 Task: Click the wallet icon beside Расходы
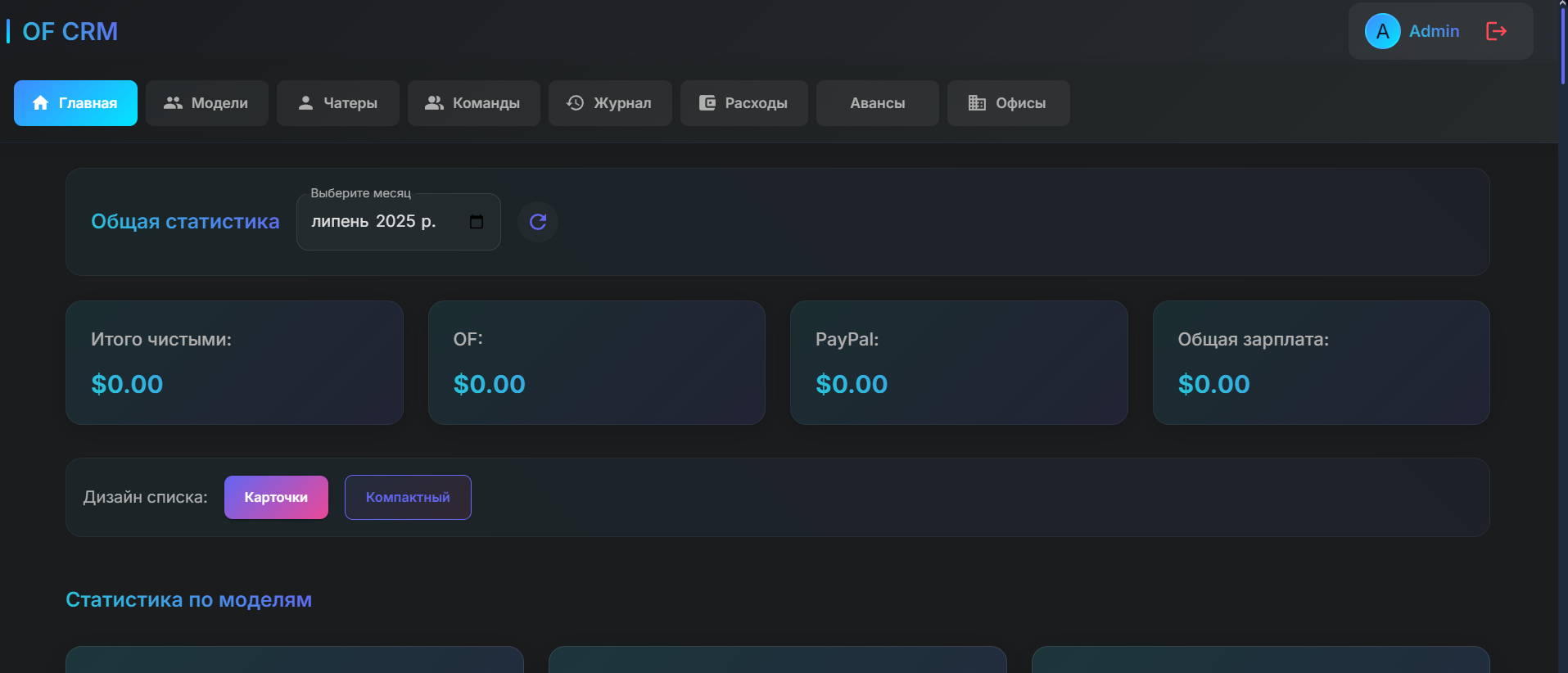707,103
